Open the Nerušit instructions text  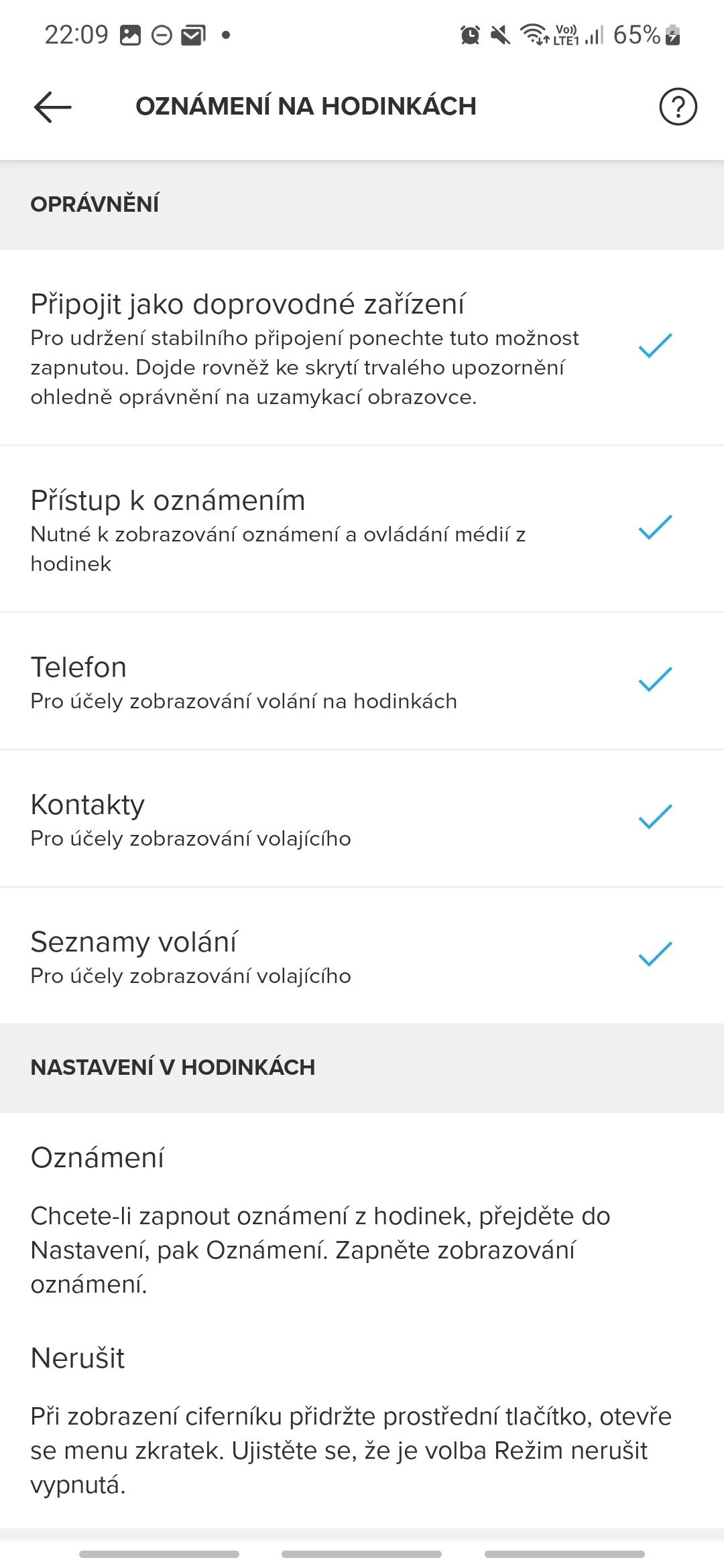pyautogui.click(x=351, y=1451)
